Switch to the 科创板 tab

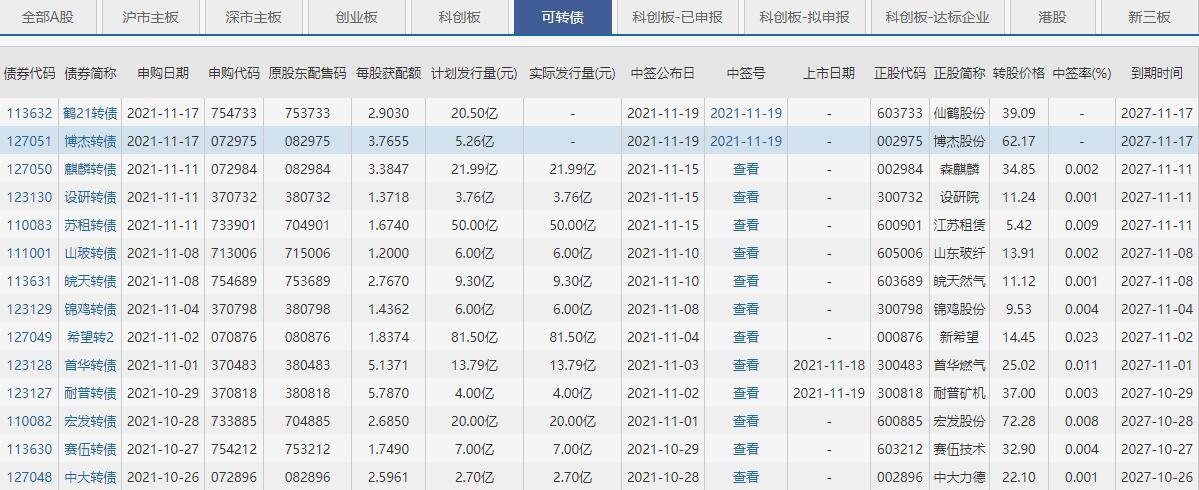click(x=460, y=17)
